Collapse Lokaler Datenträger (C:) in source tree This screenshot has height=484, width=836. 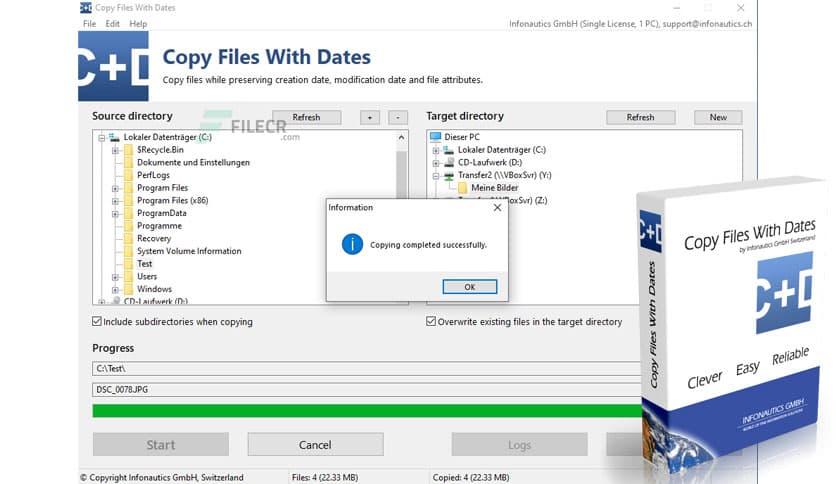tap(101, 138)
